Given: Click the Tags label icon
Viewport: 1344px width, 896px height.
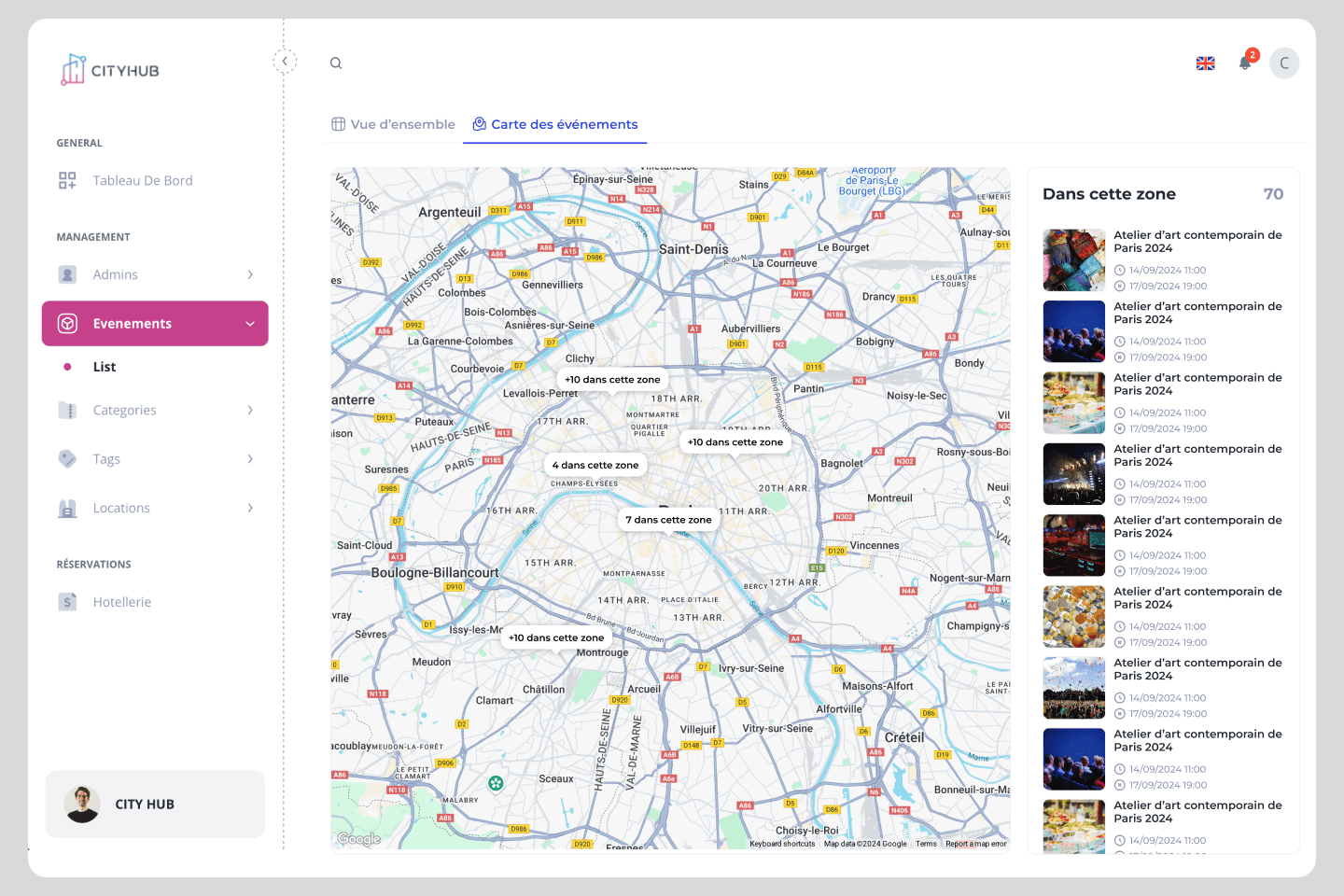Looking at the screenshot, I should [x=67, y=458].
